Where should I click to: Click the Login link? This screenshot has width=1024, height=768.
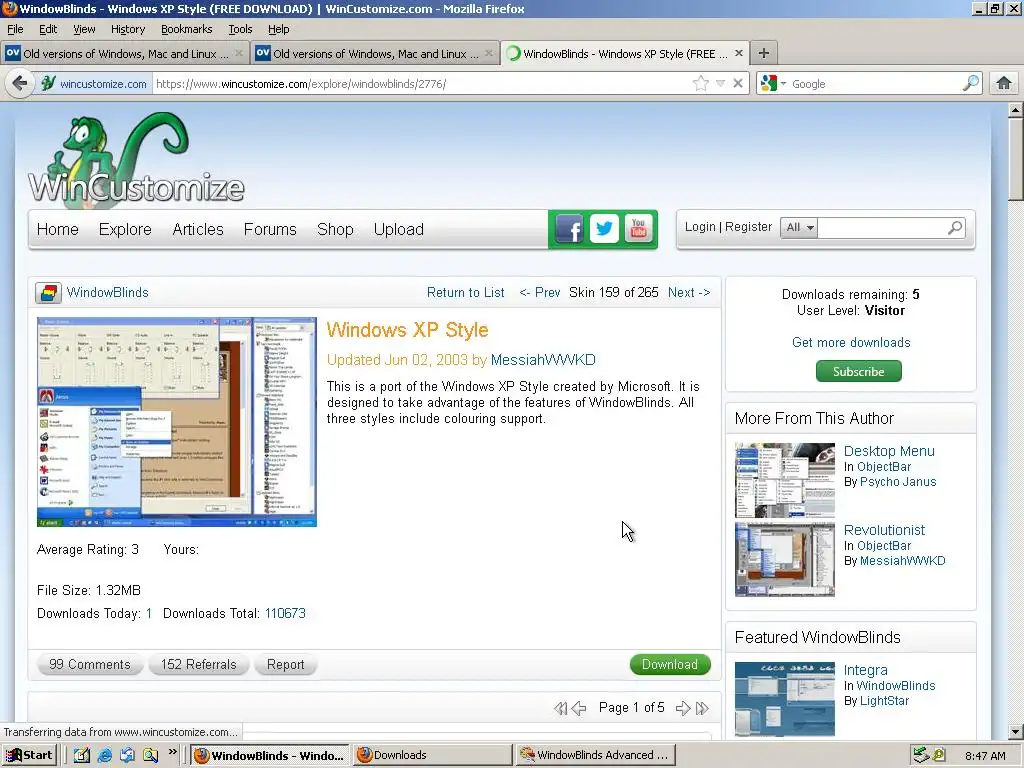[700, 227]
